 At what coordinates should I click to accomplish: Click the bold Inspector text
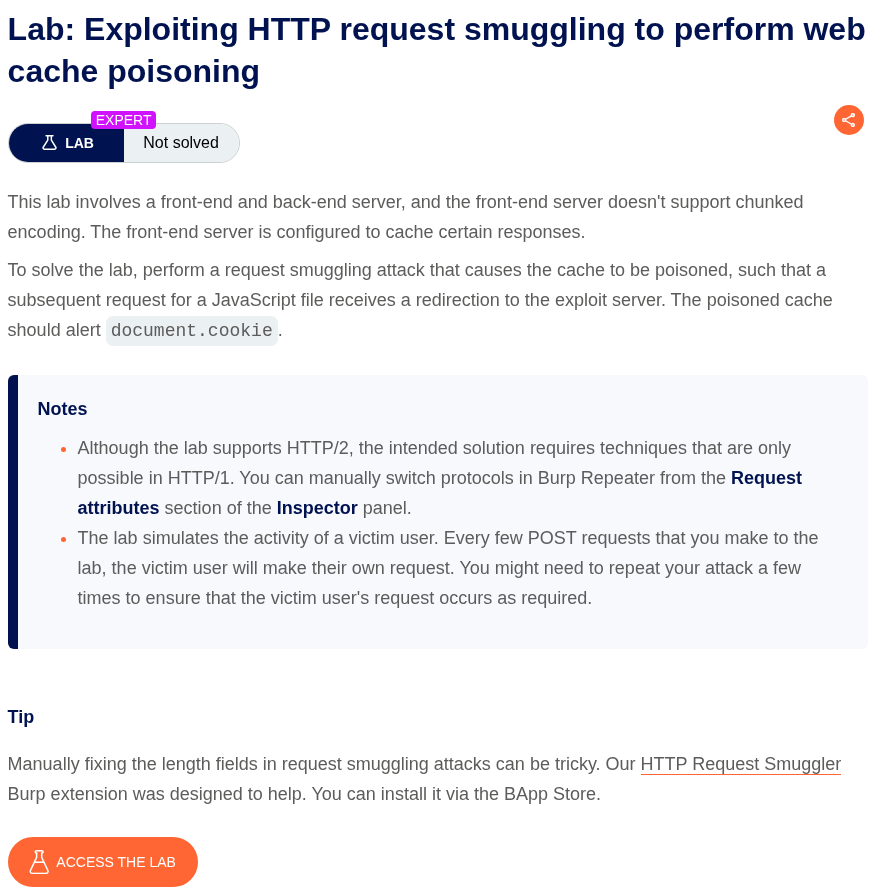tap(317, 508)
